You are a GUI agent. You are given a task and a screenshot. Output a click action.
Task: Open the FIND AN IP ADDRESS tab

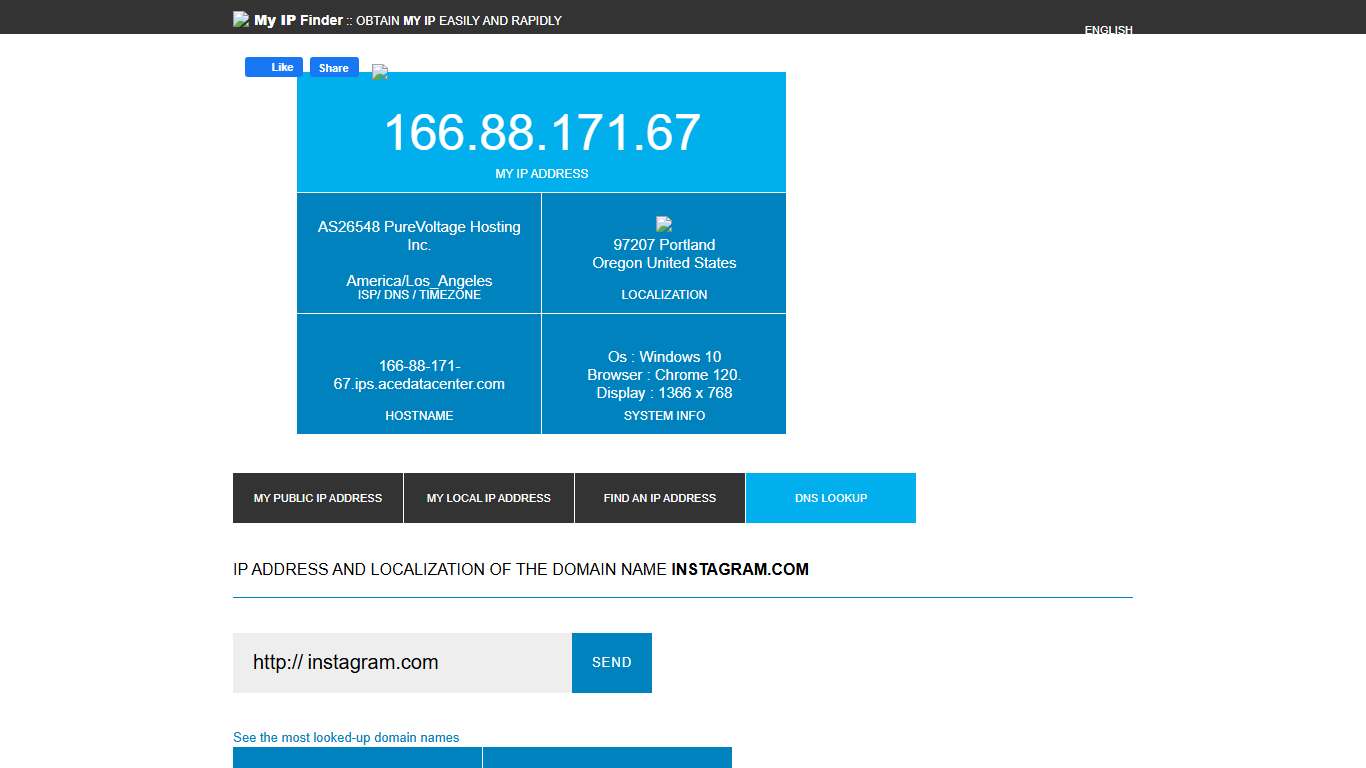(x=659, y=497)
